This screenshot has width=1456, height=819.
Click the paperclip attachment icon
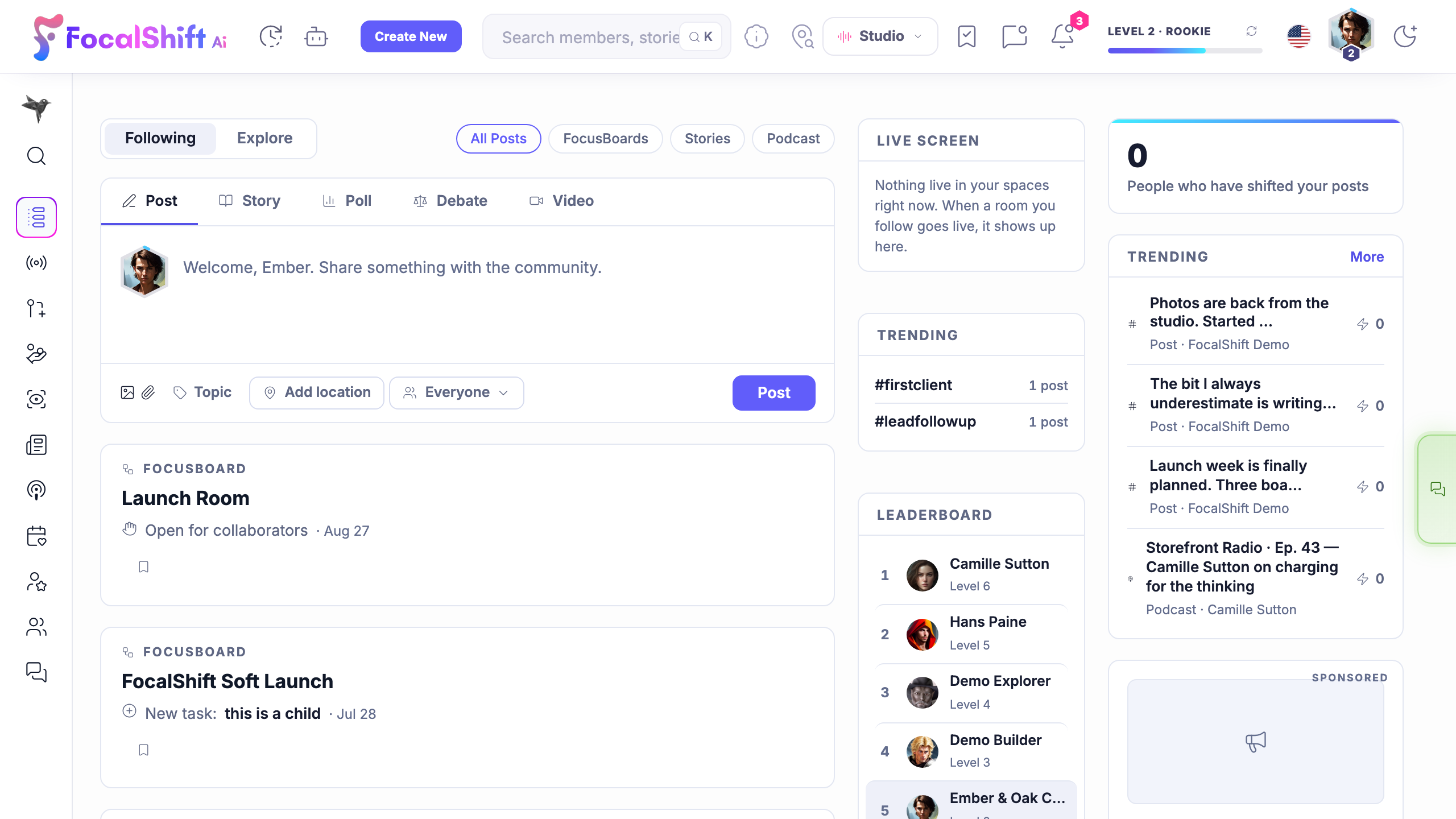pos(148,392)
